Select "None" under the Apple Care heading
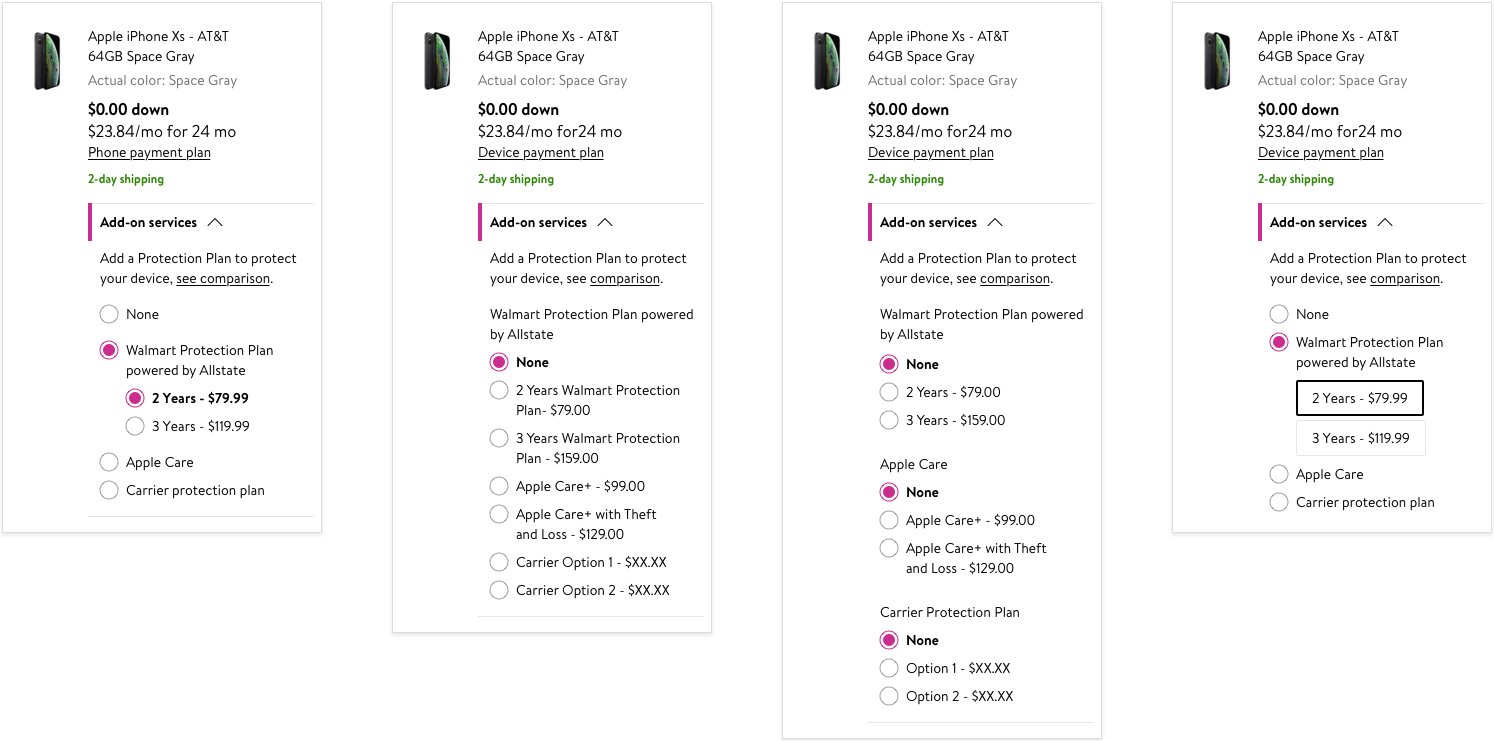Screen dimensions: 1494x741 889,492
